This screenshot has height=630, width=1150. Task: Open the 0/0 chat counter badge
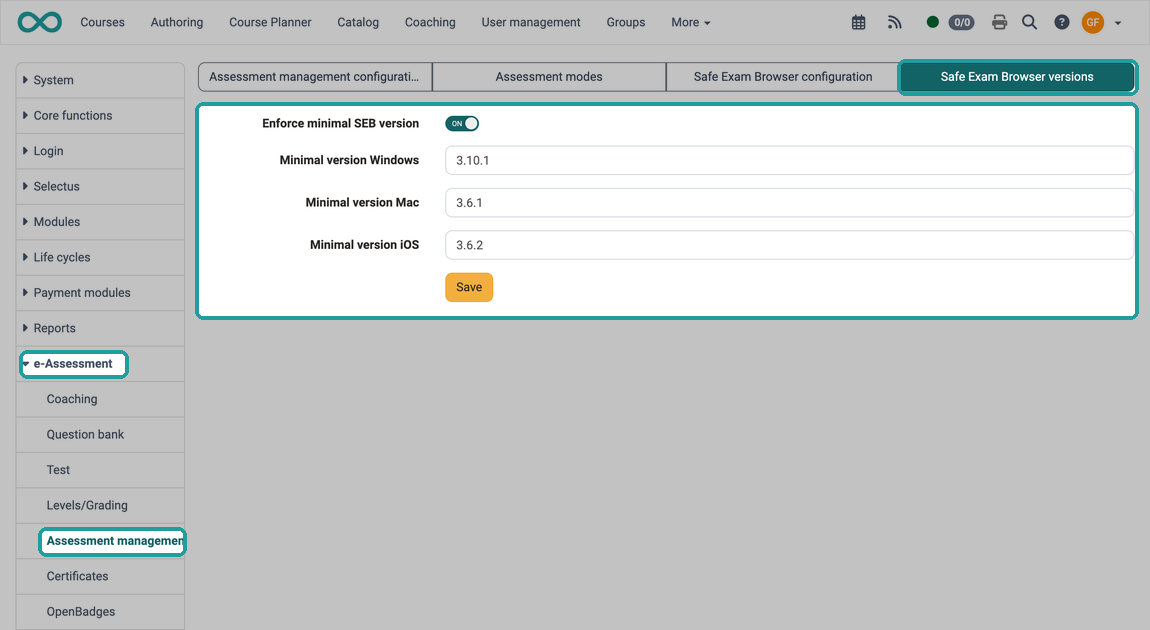(962, 22)
